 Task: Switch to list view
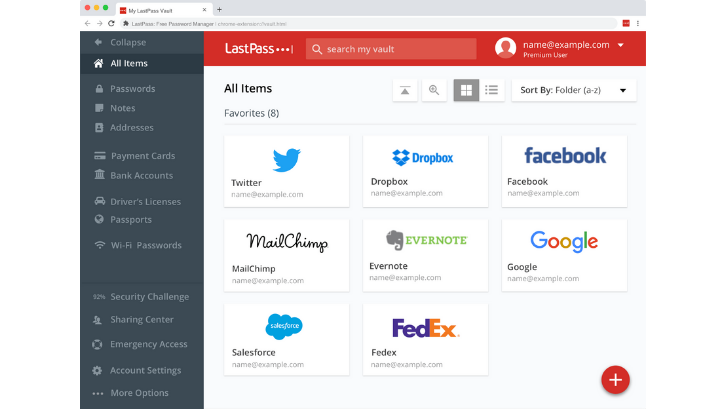492,90
